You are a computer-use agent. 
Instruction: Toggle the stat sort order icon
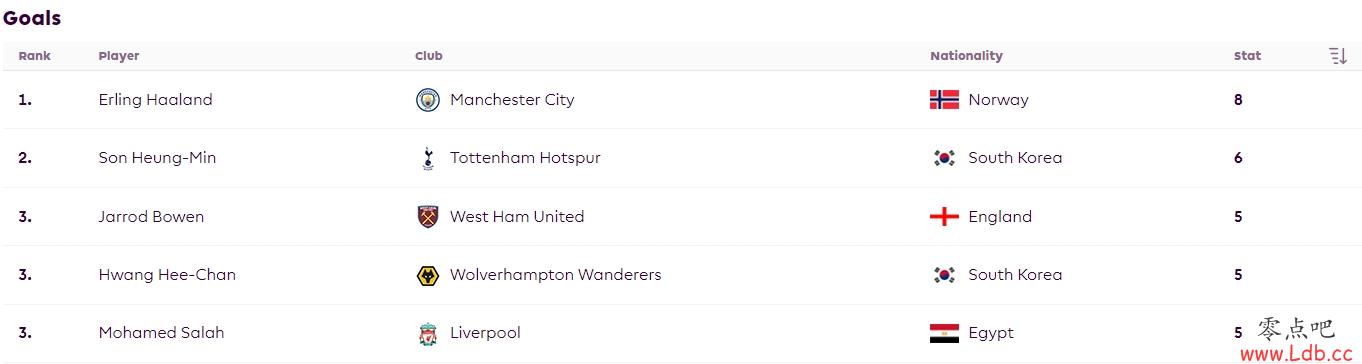pyautogui.click(x=1338, y=56)
